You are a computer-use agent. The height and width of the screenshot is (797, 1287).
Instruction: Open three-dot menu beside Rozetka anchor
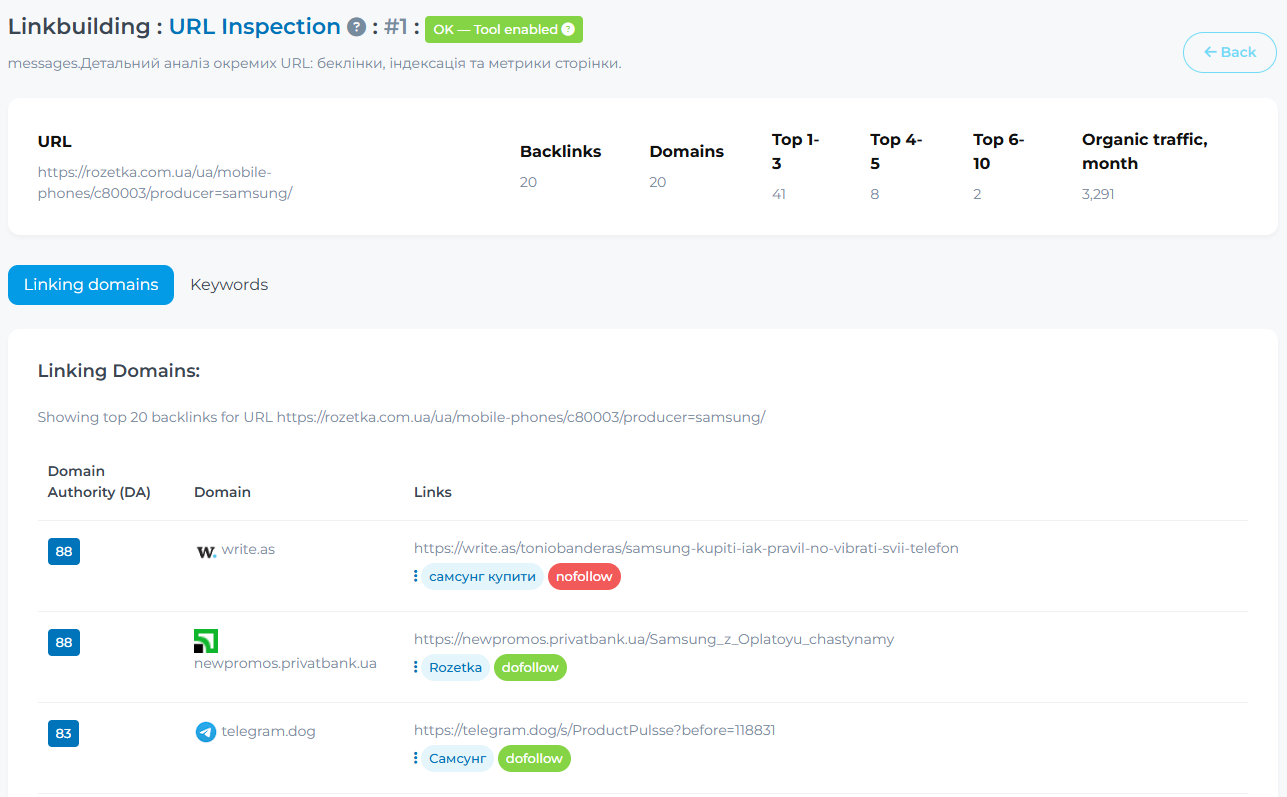pos(415,667)
